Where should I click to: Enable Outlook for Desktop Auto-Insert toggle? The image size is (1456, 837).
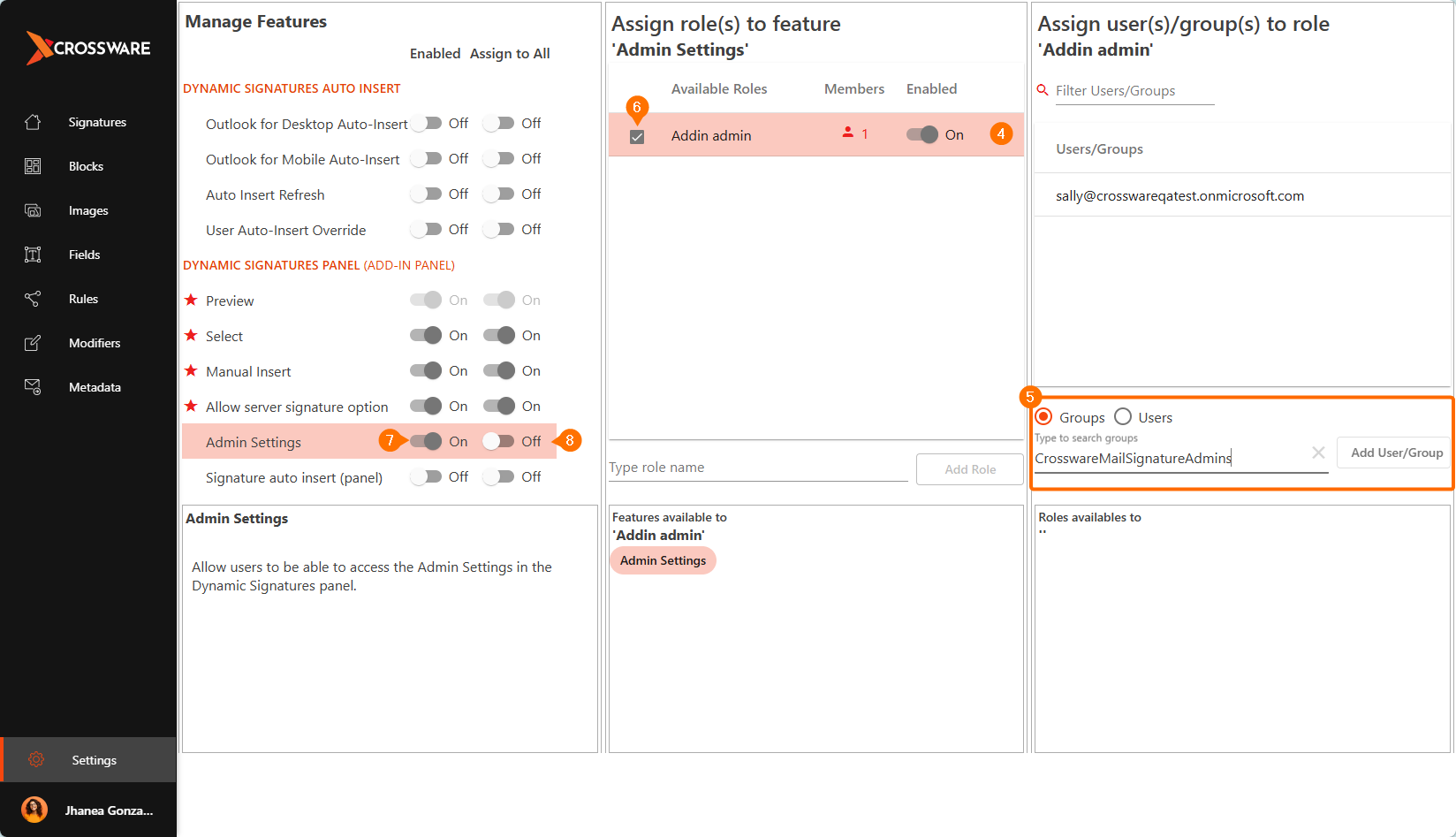click(x=426, y=123)
